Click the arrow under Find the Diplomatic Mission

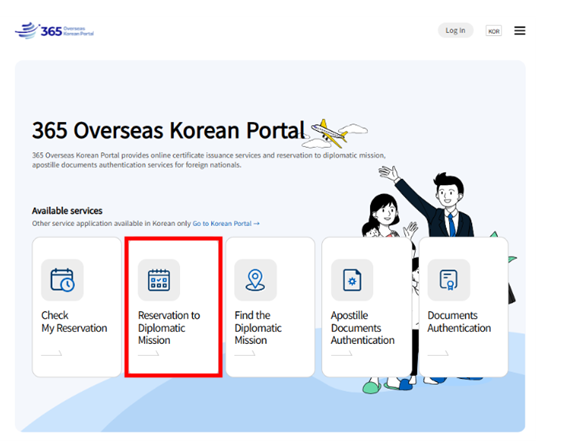point(245,353)
